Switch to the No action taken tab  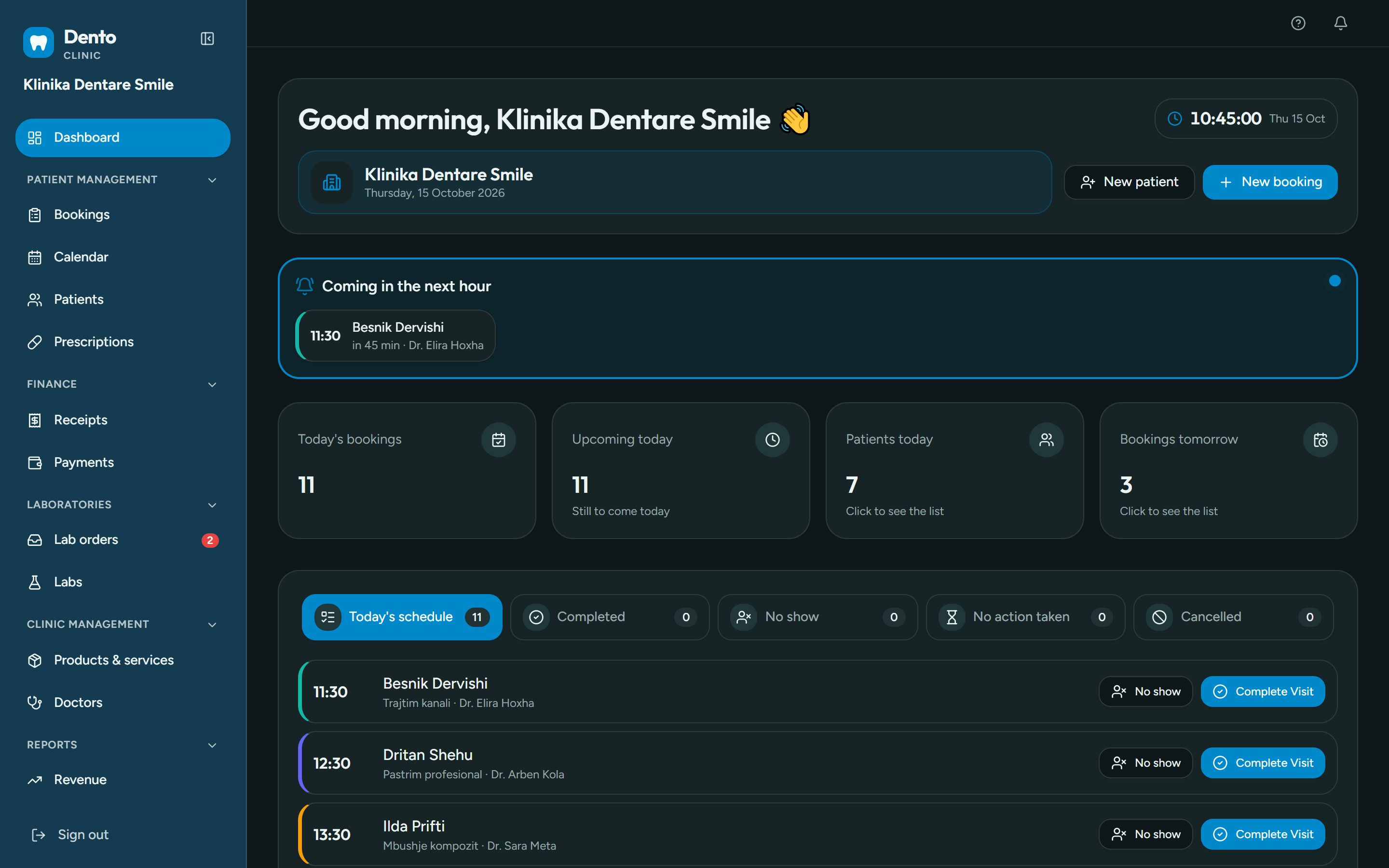tap(1025, 617)
